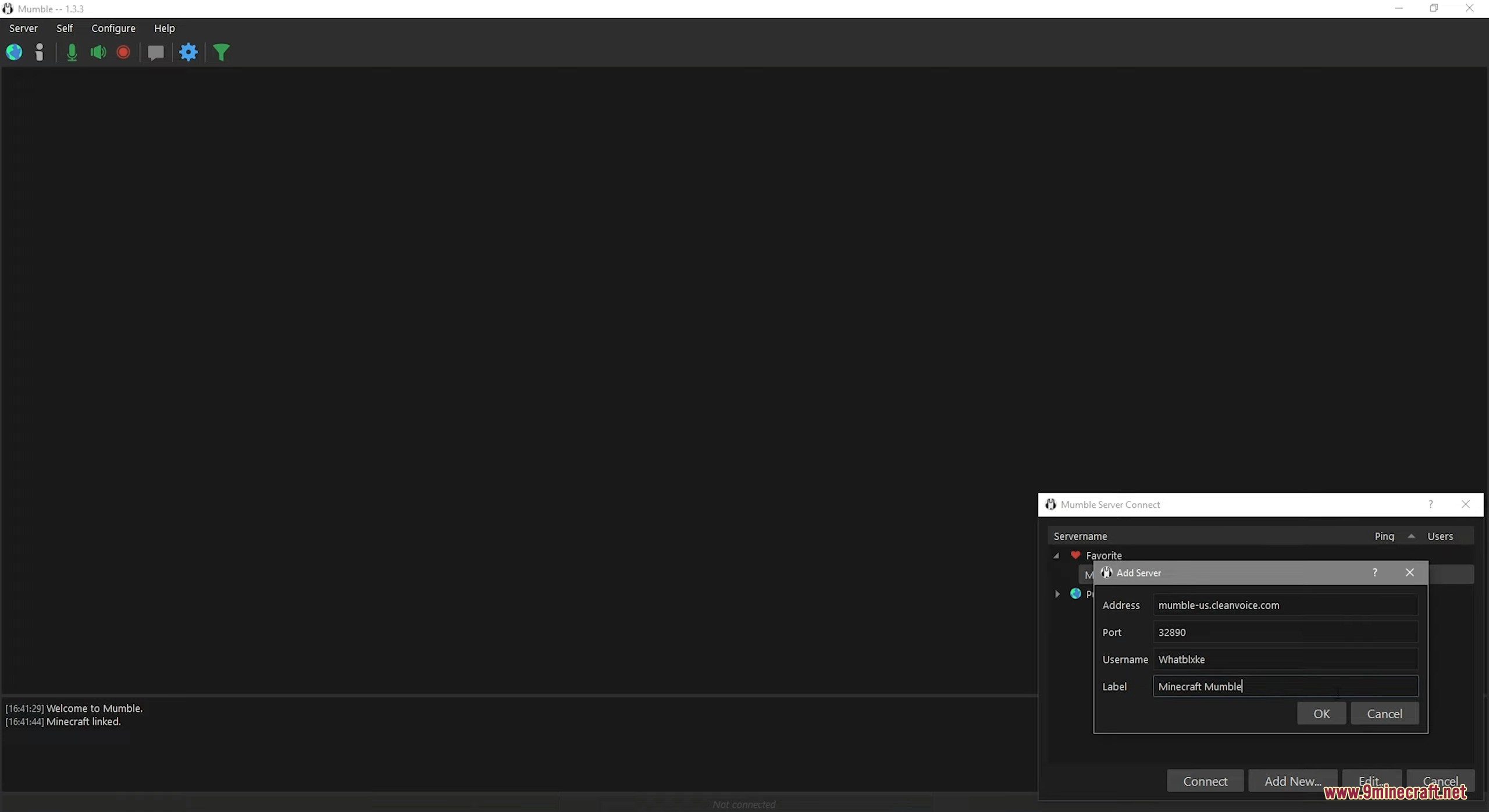Restore down the Mumble main window
The width and height of the screenshot is (1489, 812).
[x=1434, y=8]
